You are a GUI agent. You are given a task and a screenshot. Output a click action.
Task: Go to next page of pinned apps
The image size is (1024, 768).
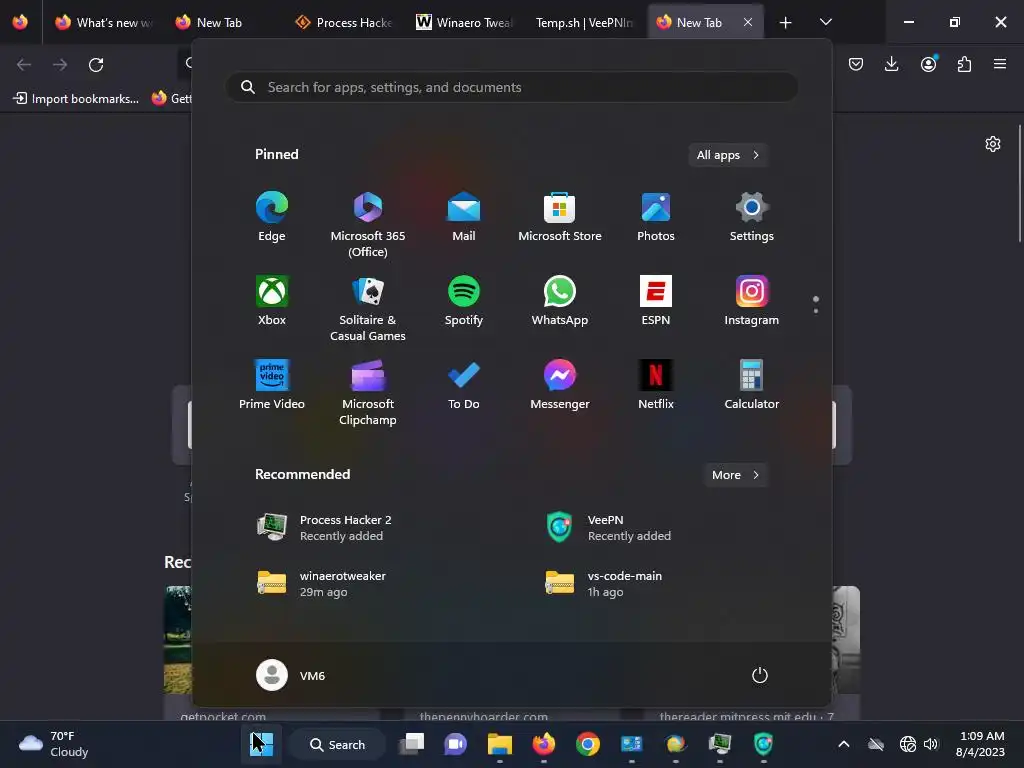tap(816, 311)
